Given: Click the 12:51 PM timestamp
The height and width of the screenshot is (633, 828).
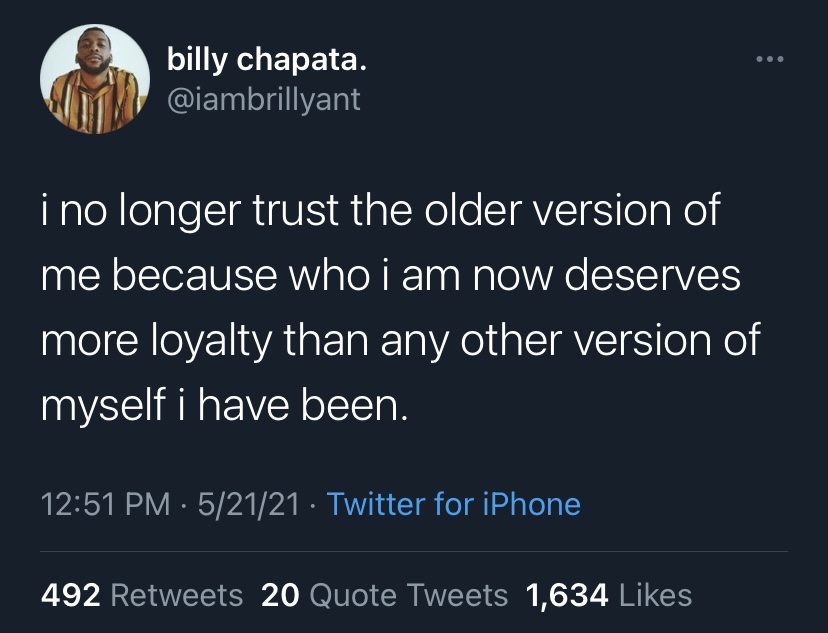Looking at the screenshot, I should tap(105, 504).
